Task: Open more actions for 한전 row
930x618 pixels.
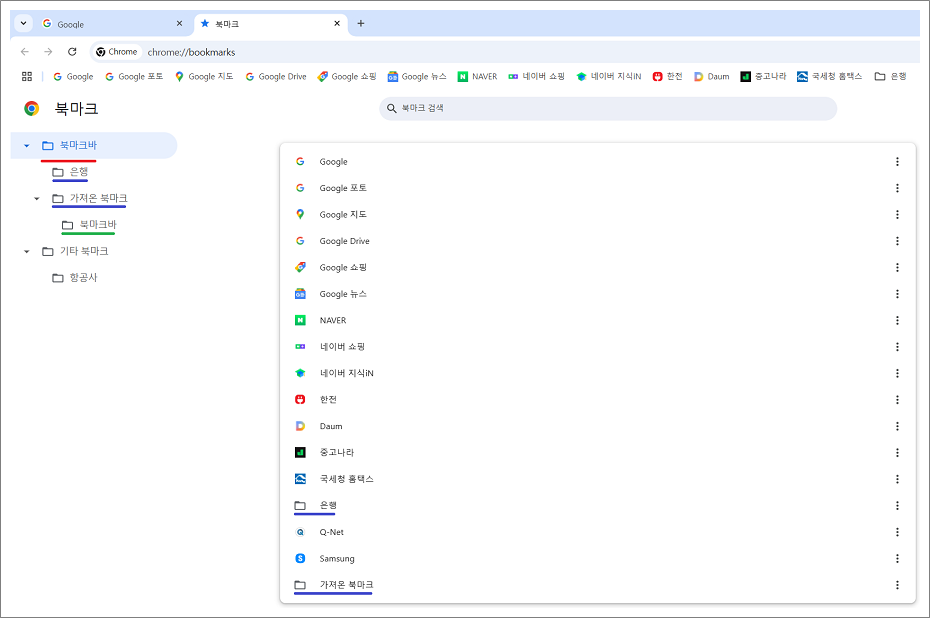Action: [x=897, y=400]
